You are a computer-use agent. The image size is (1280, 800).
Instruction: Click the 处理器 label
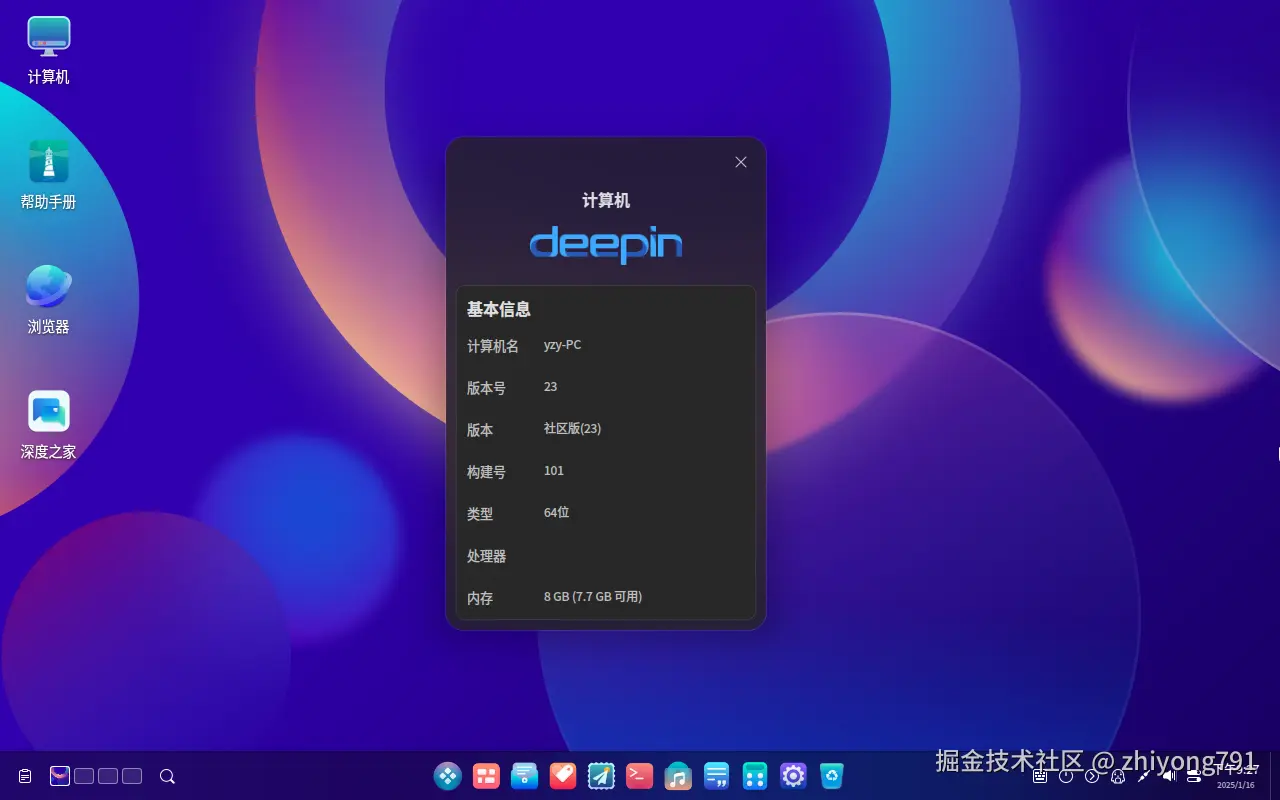[x=486, y=556]
